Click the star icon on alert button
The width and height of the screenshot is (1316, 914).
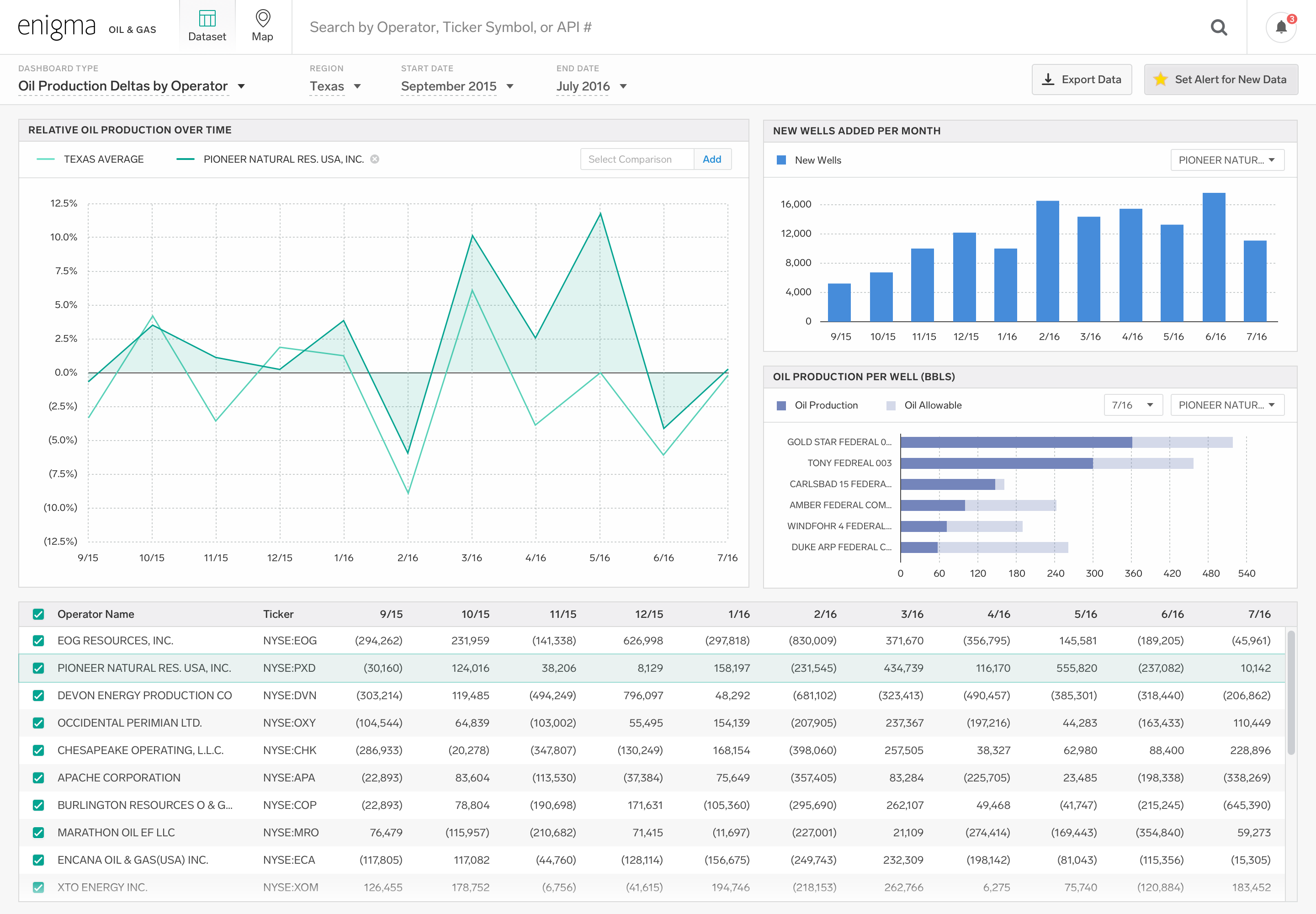point(1160,80)
